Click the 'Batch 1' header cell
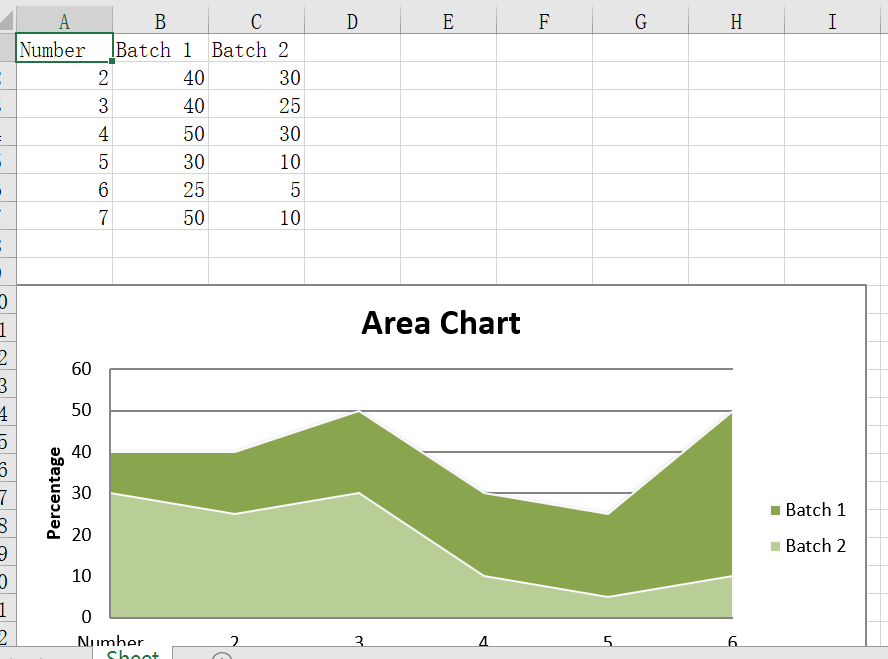Screen dimensions: 888x659 (x=161, y=48)
